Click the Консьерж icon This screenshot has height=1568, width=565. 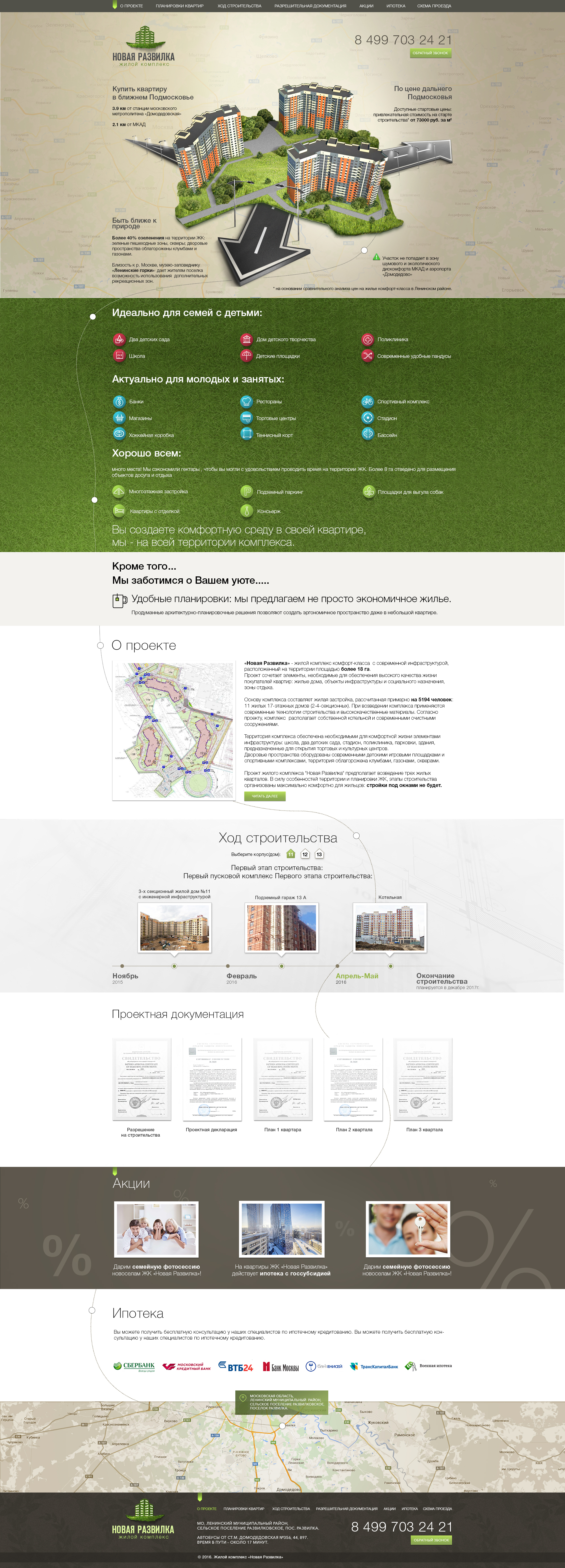coord(246,511)
